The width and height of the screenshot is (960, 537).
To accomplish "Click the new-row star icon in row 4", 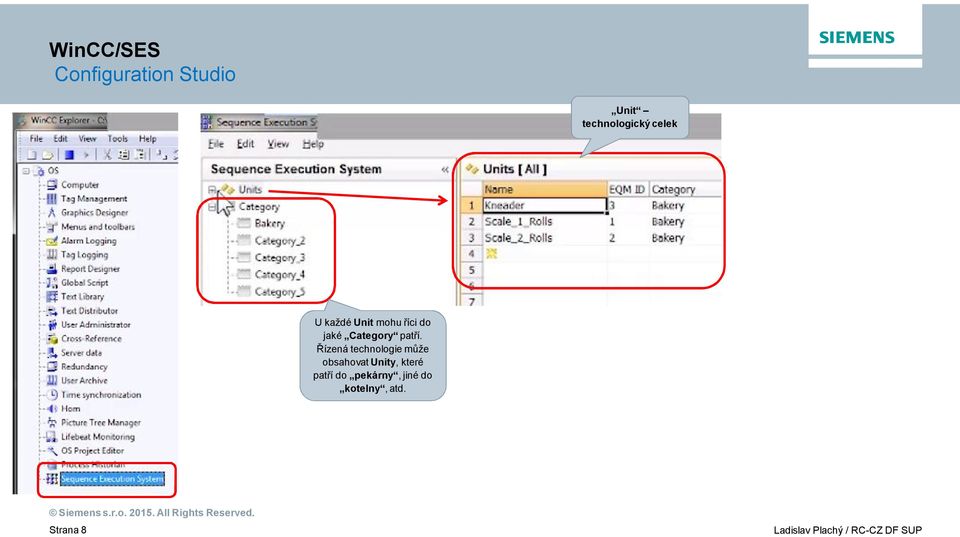I will pos(491,253).
